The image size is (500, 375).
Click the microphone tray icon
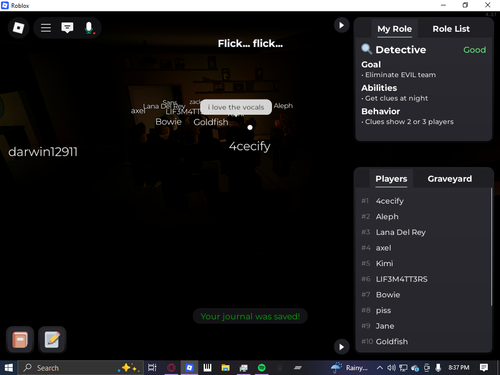438,368
